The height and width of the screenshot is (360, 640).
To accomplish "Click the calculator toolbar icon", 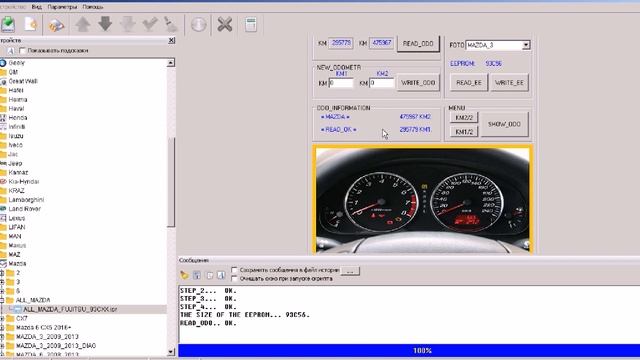I will 251,24.
